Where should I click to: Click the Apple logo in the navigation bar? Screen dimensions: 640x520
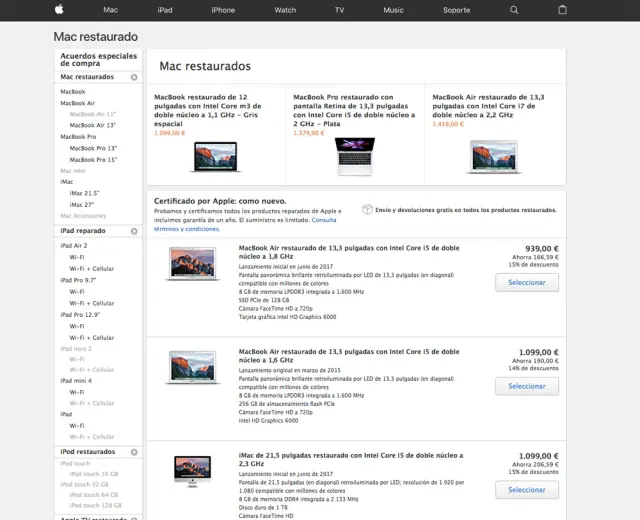click(x=59, y=10)
